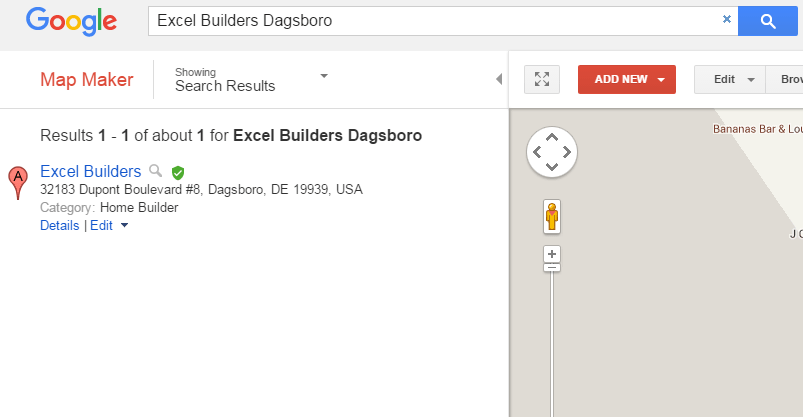Screen dimensions: 803x417
Task: Expand the ADD NEW dropdown
Action: tap(661, 79)
